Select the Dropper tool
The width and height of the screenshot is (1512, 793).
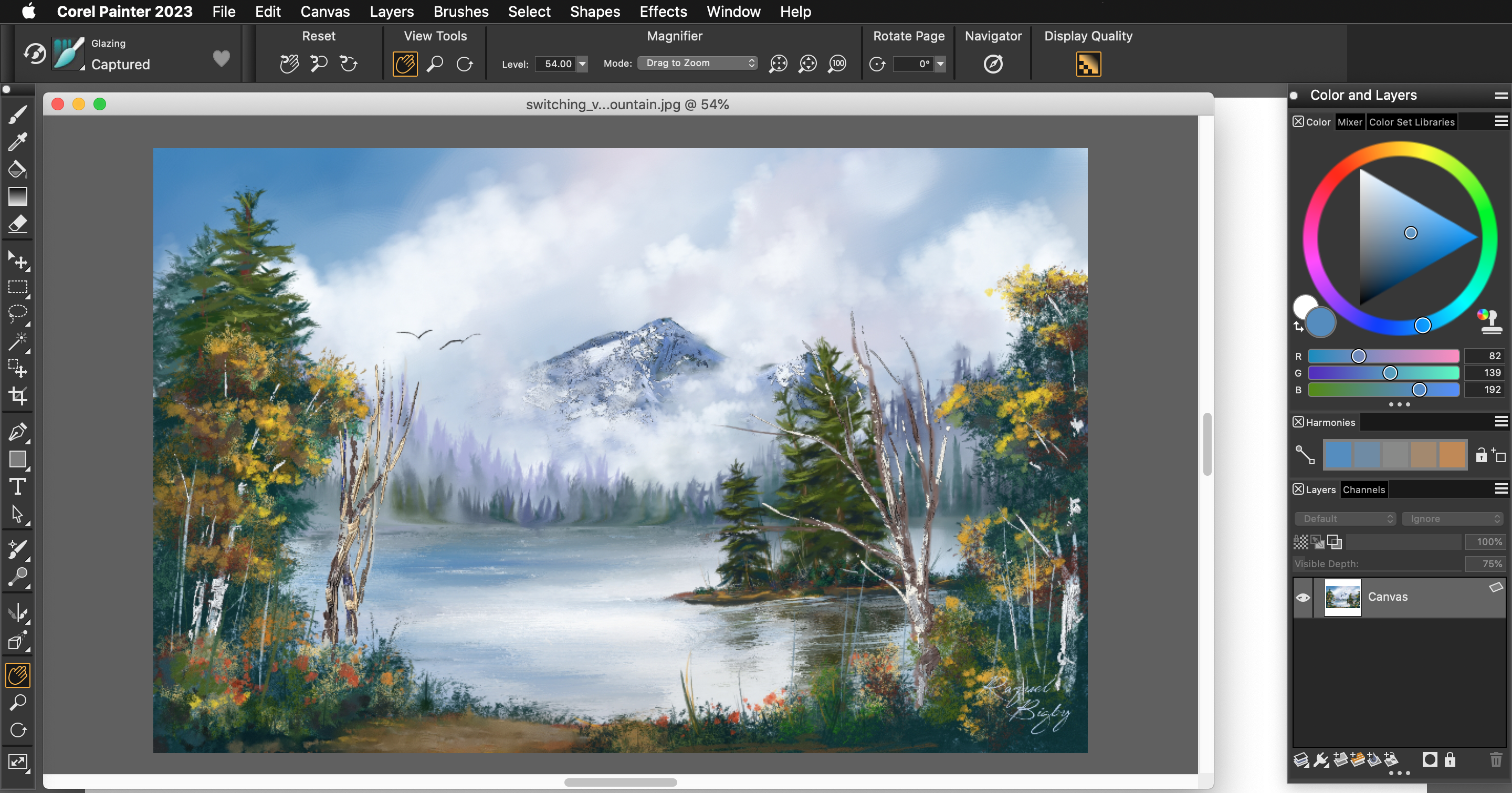[x=18, y=142]
